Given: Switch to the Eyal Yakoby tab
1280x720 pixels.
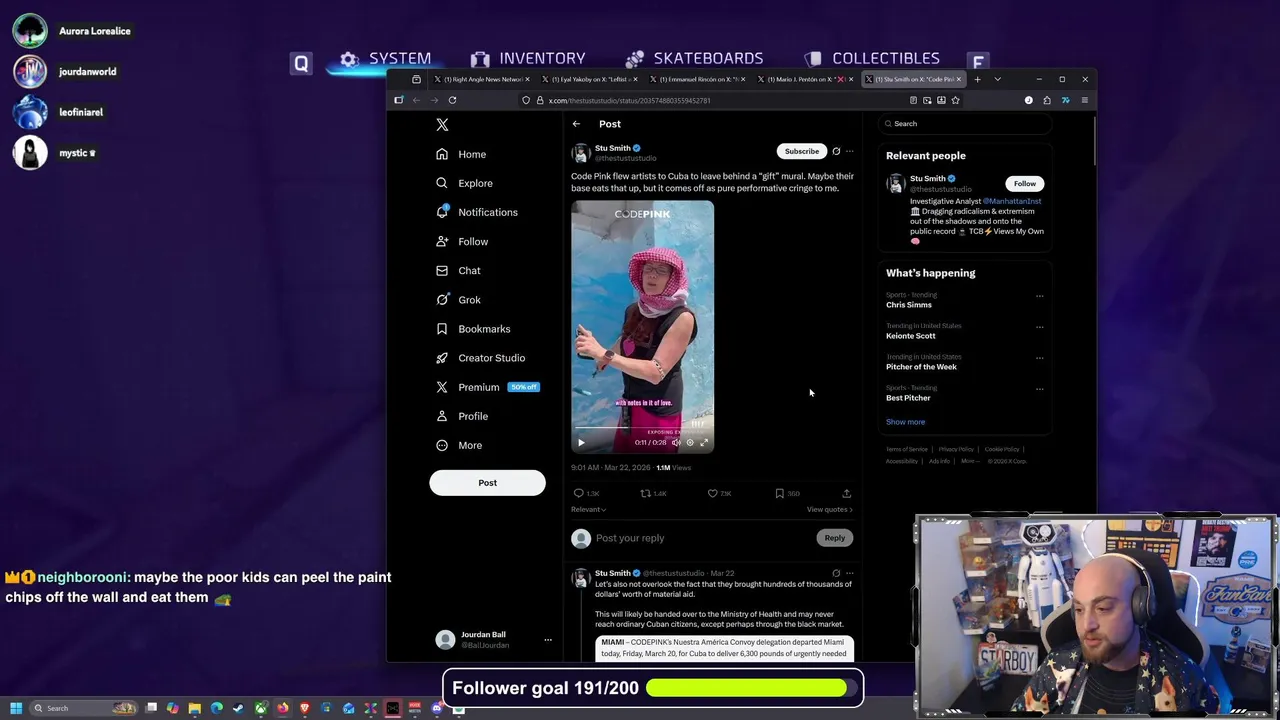Looking at the screenshot, I should tap(588, 79).
